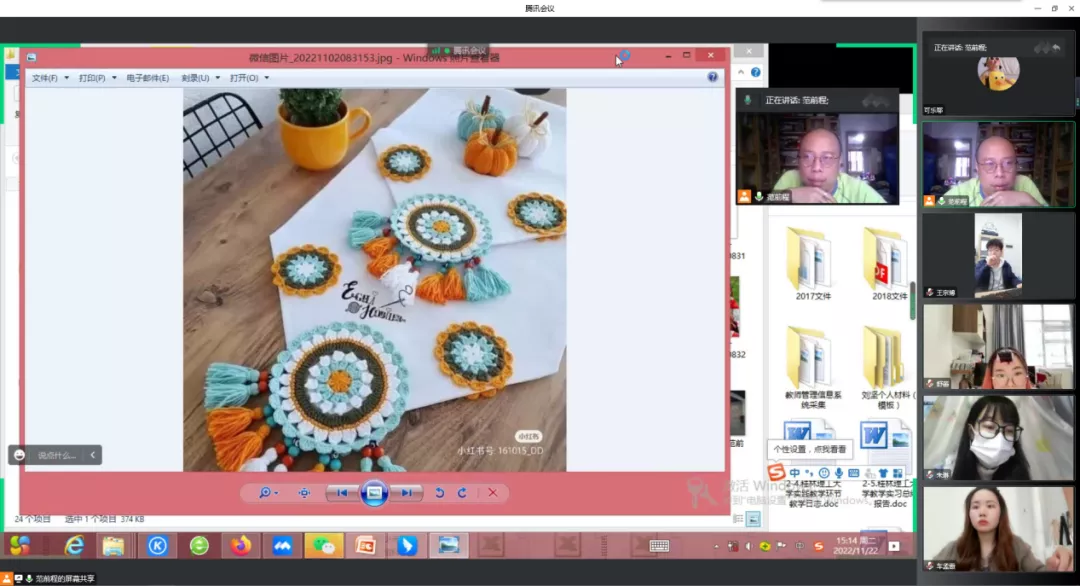Screen dimensions: 1080x586
Task: Open the zoom magnifier dropdown
Action: (268, 493)
